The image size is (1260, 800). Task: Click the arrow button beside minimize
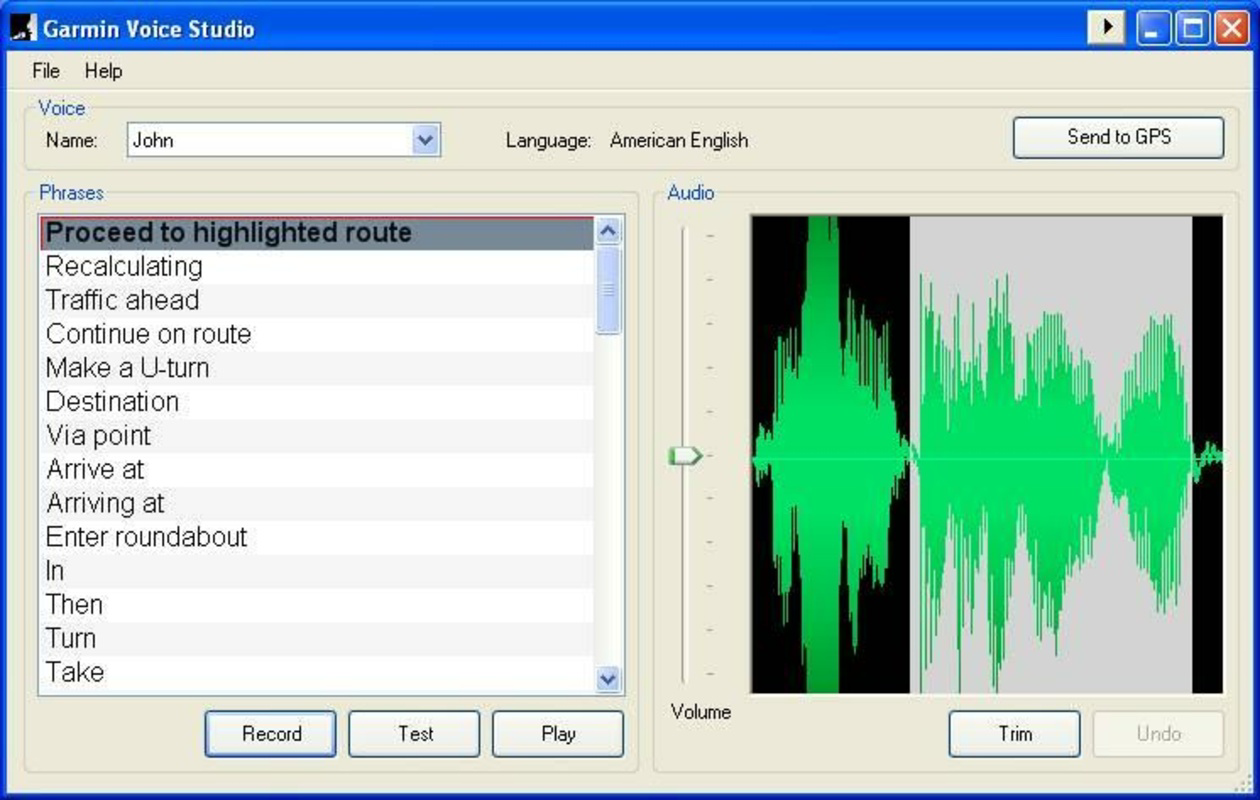point(1106,27)
